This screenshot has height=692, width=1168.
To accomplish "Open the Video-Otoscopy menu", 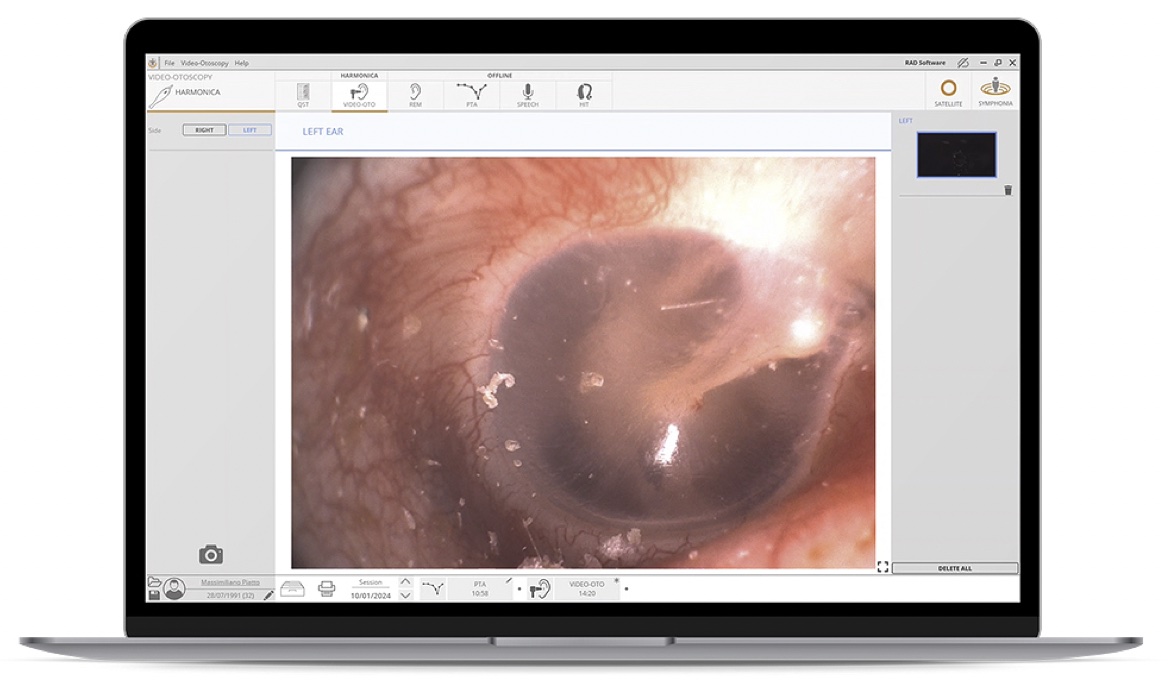I will click(x=205, y=63).
